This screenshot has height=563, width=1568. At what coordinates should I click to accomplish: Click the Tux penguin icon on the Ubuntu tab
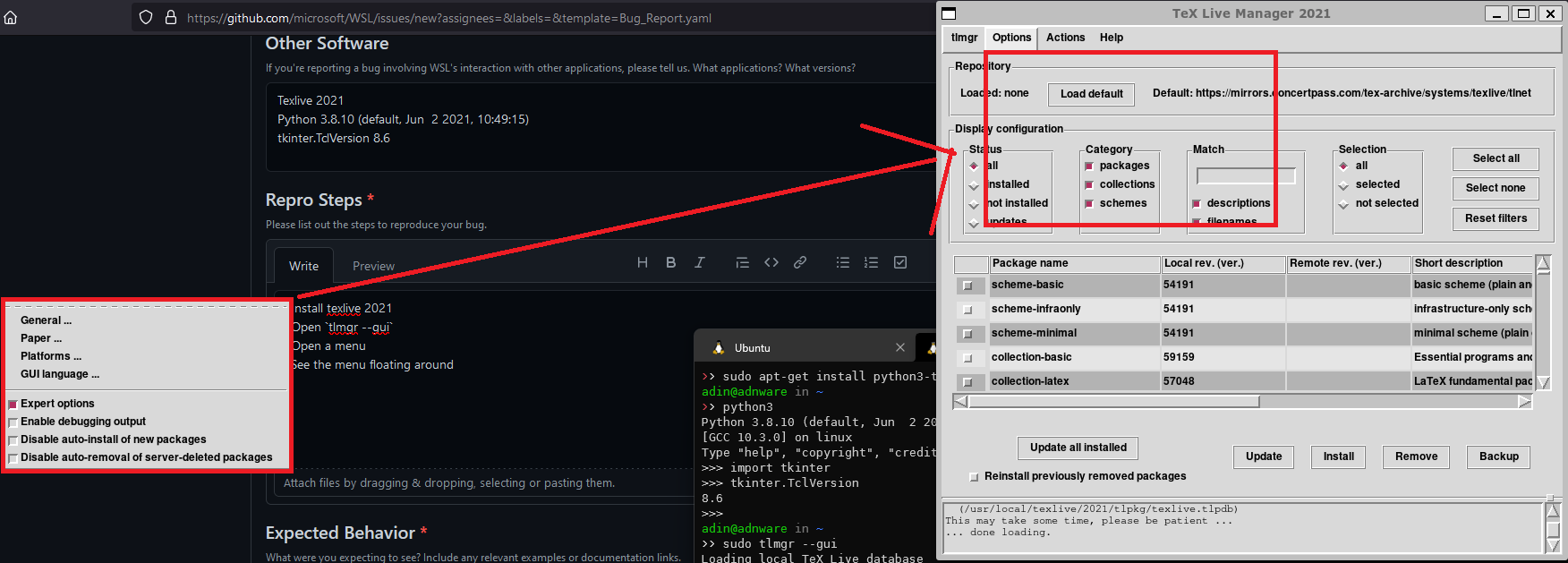718,347
